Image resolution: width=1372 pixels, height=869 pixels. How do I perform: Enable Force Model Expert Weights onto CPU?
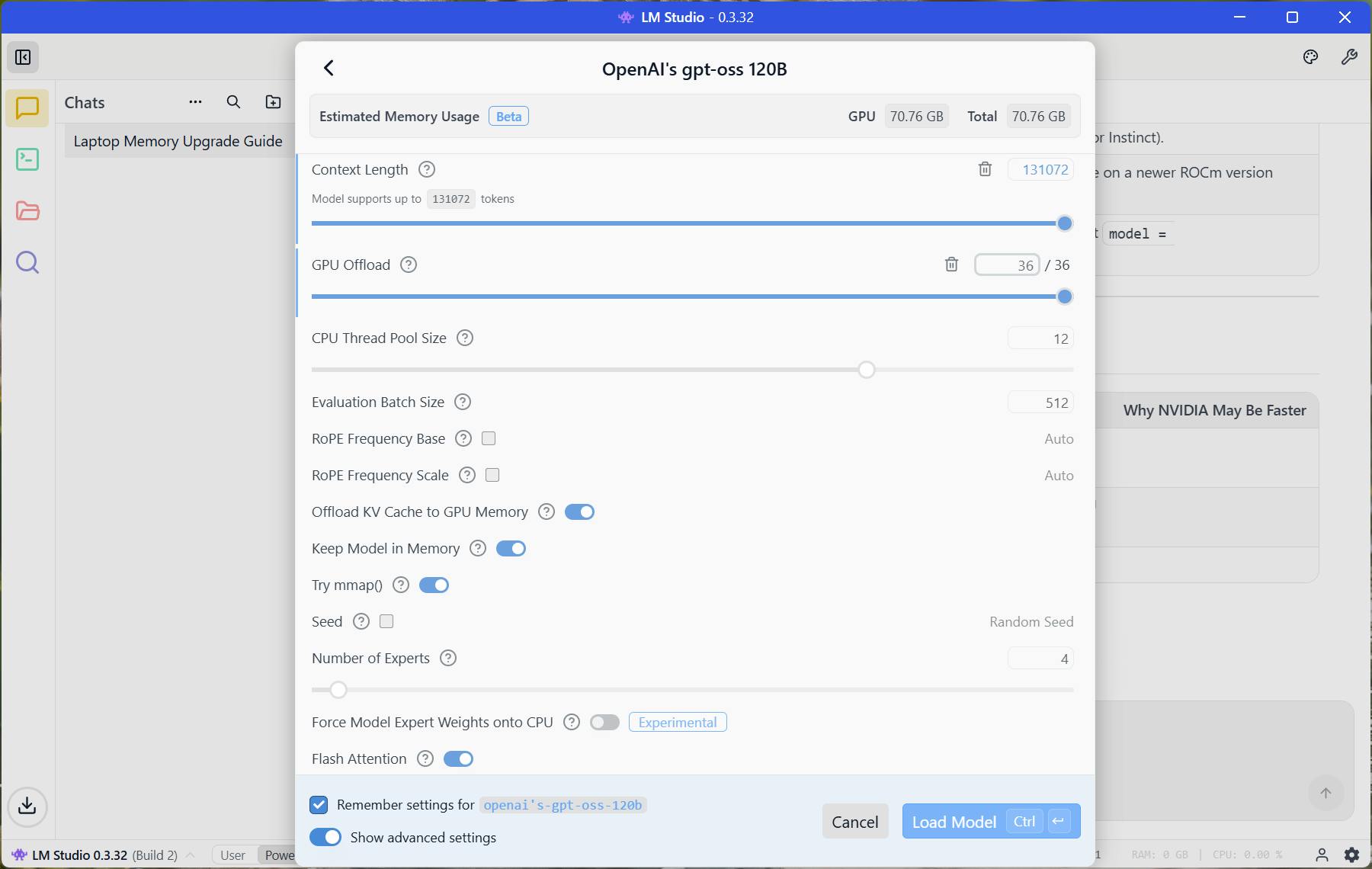point(604,722)
